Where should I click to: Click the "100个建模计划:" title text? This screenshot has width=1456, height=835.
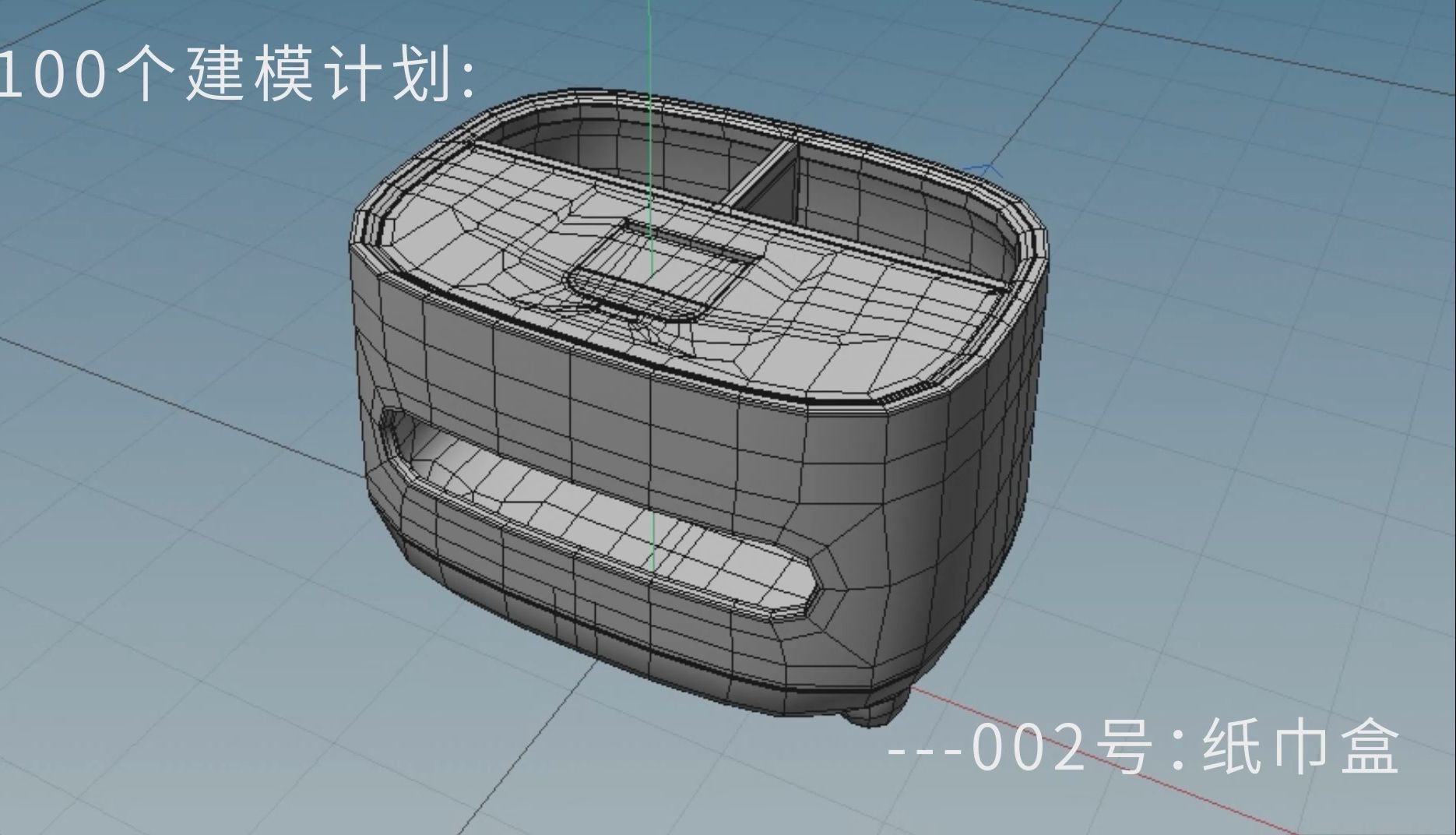point(237,75)
